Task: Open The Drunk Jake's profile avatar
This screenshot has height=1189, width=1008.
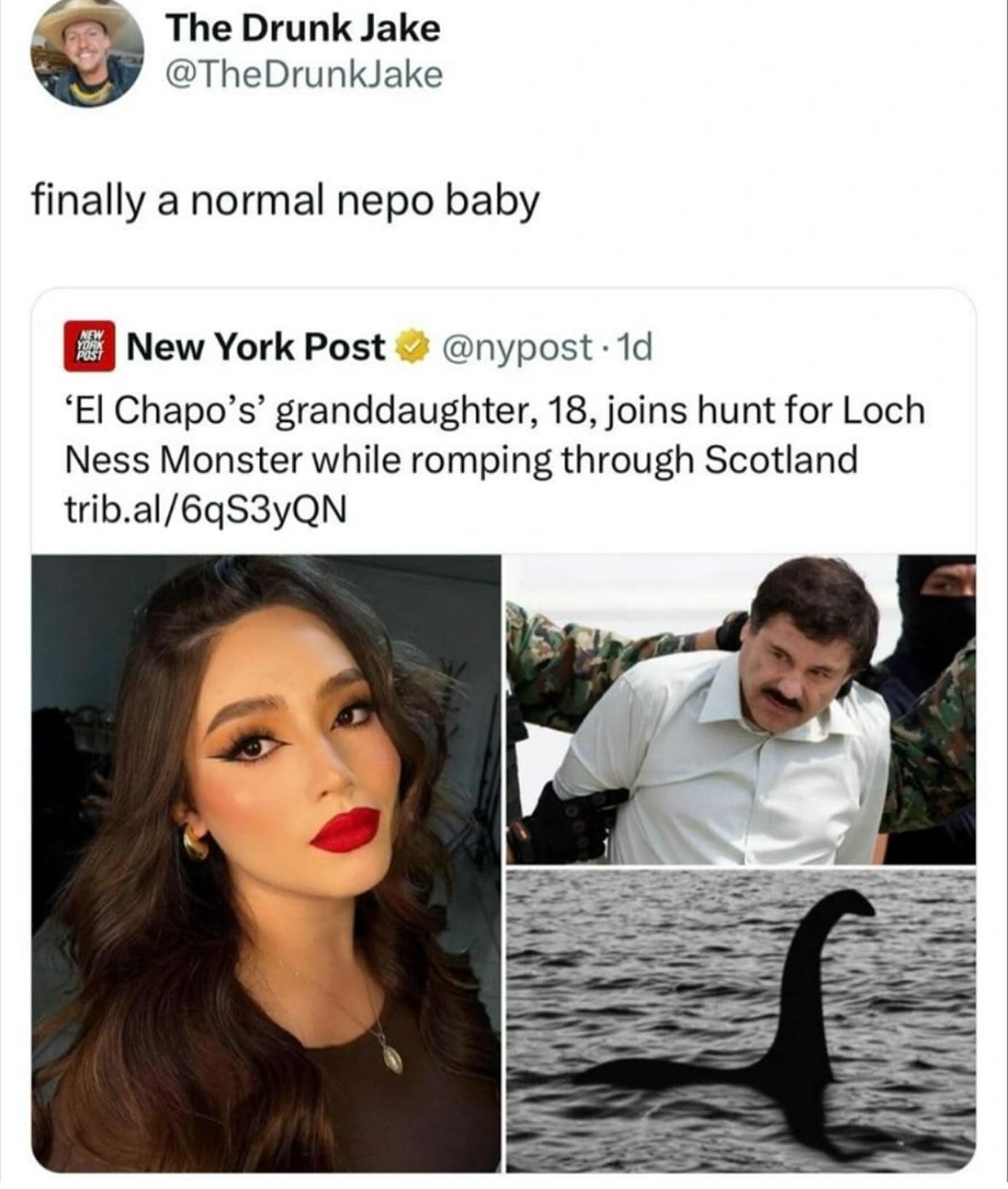Action: click(x=87, y=53)
